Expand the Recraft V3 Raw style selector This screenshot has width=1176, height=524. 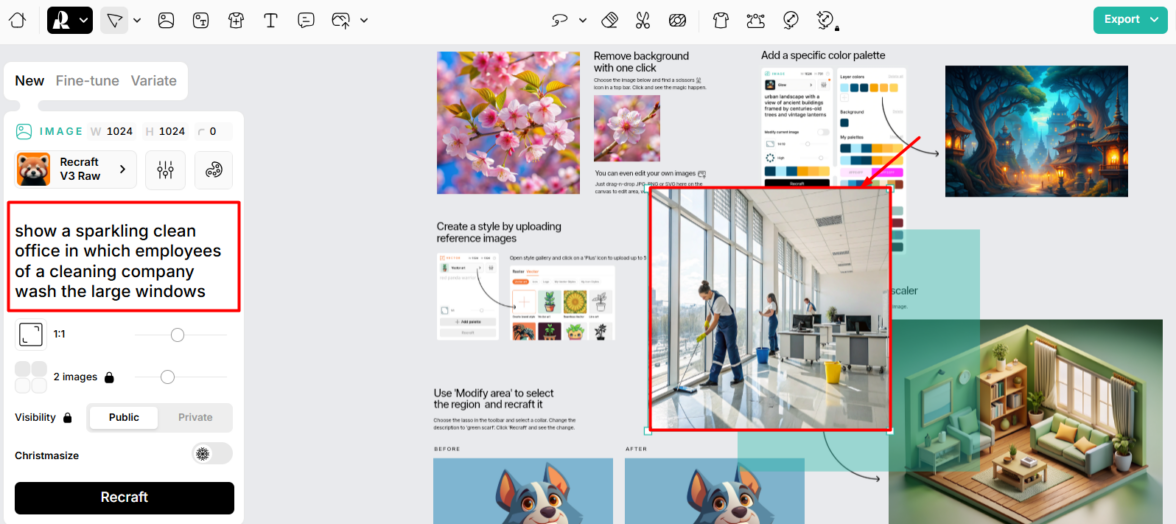coord(76,170)
